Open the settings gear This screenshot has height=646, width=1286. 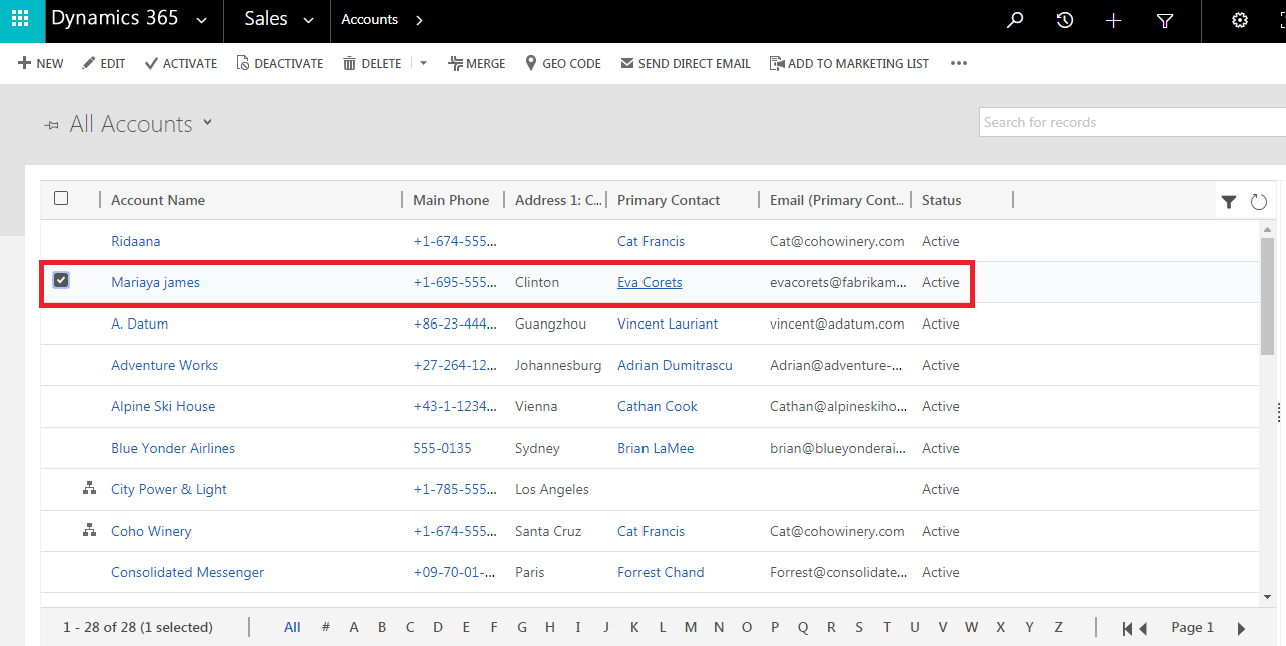point(1240,20)
